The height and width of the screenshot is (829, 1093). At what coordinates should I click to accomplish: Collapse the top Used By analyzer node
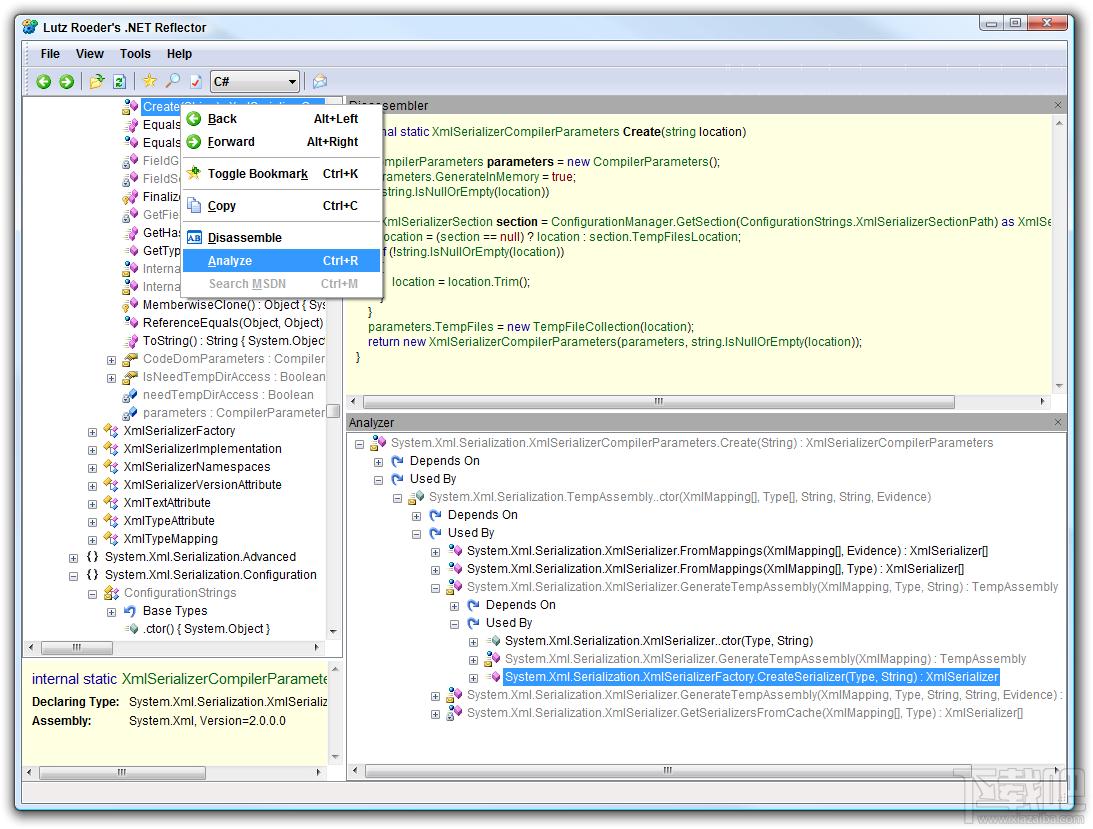(x=379, y=480)
